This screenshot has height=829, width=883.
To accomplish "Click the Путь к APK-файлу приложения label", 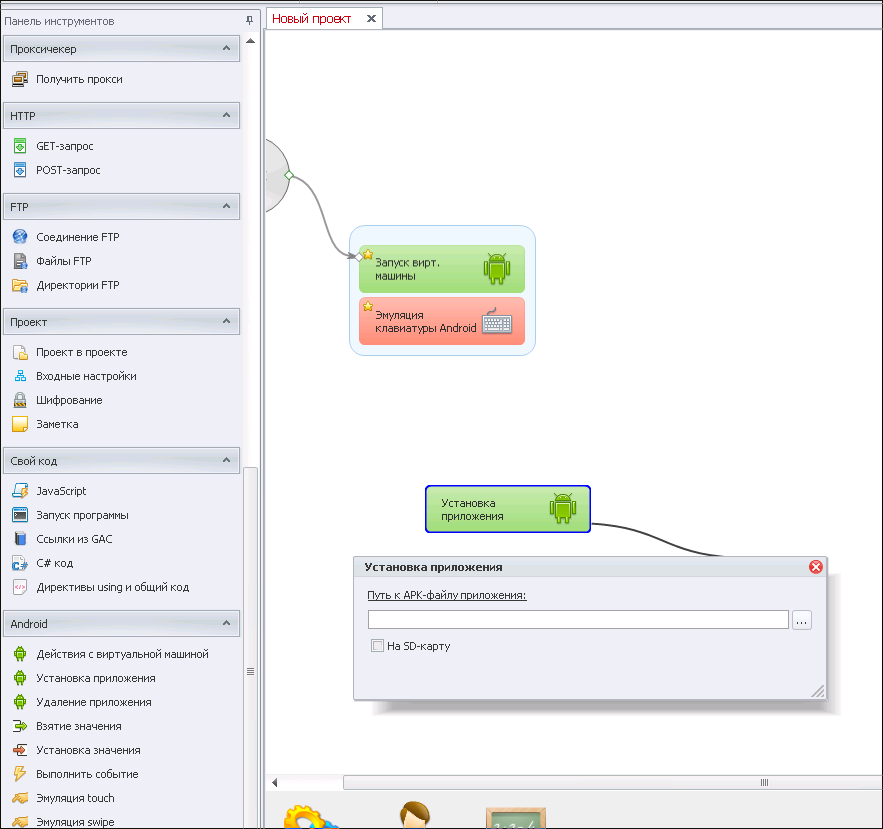I will tap(447, 595).
